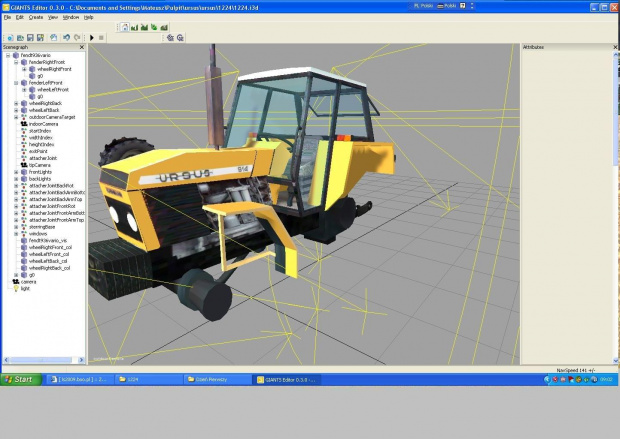This screenshot has width=620, height=439.
Task: Select wheelLeftBack_col in the tree
Action: [48, 261]
